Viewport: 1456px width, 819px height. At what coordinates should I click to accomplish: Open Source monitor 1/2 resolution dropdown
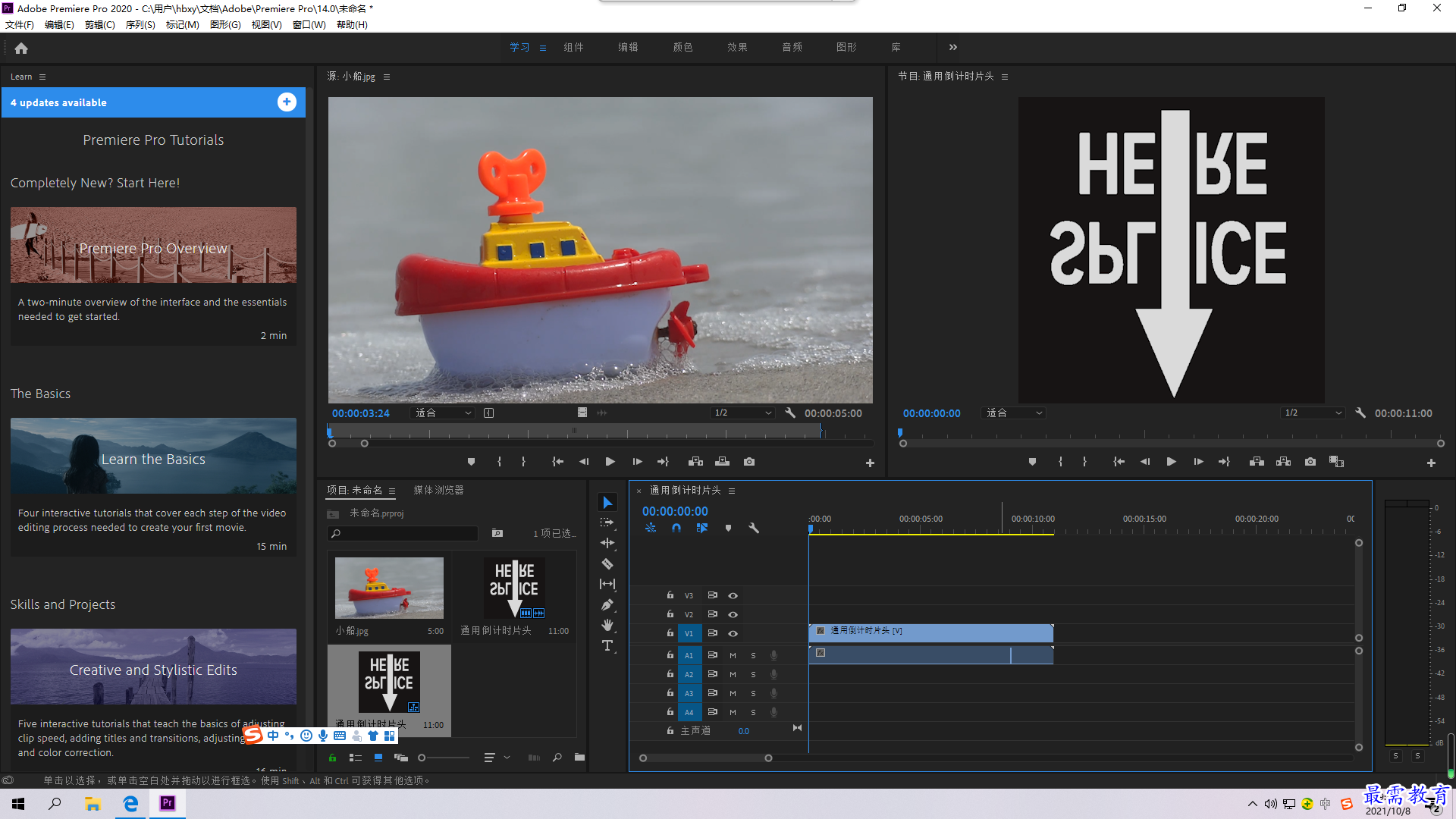point(743,413)
